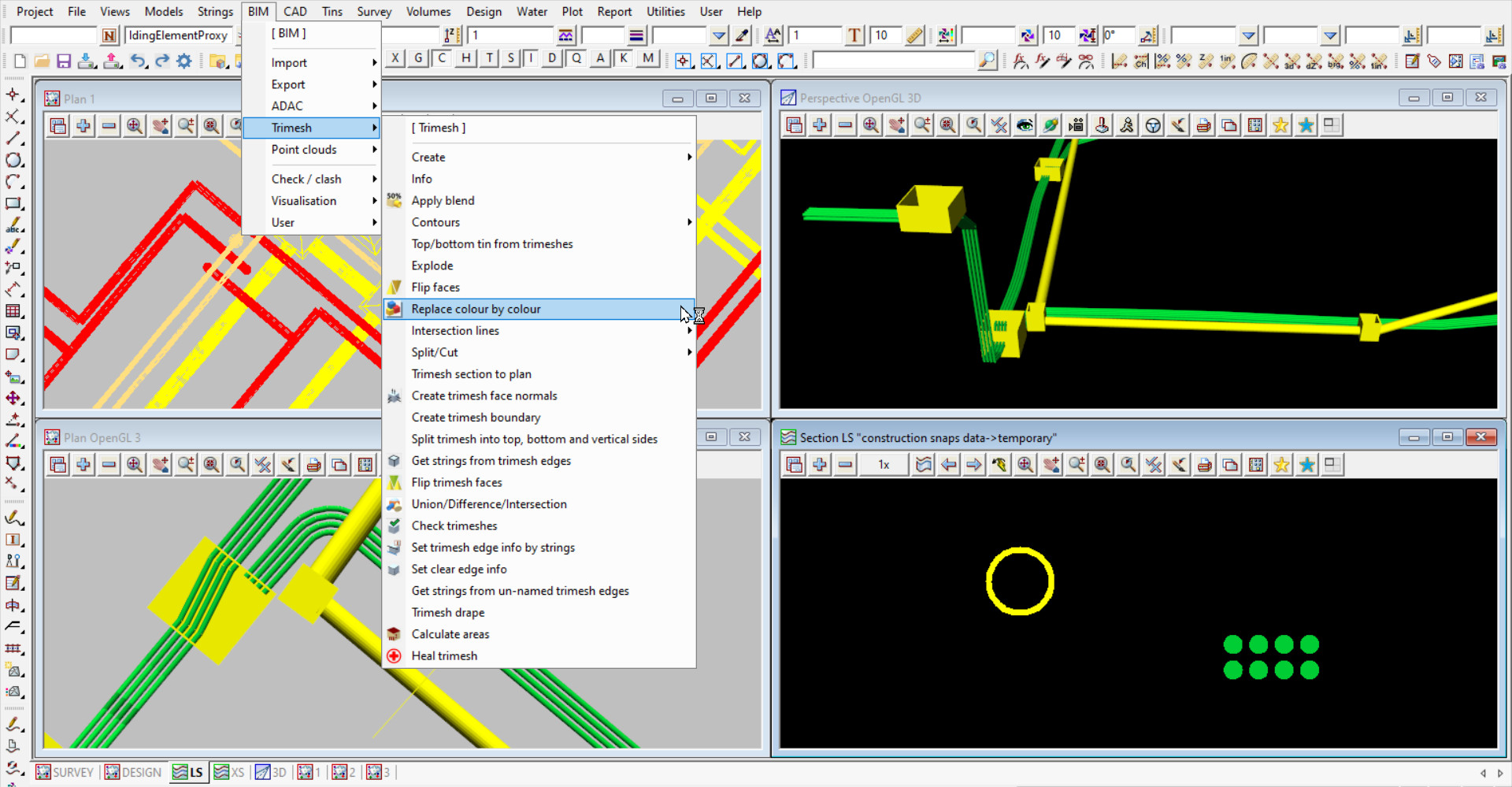The width and height of the screenshot is (1512, 787).
Task: Click the text height field showing 10
Action: (x=886, y=35)
